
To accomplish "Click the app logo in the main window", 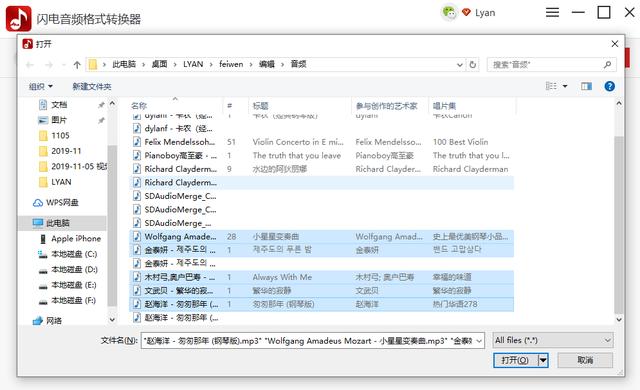I will tap(18, 18).
